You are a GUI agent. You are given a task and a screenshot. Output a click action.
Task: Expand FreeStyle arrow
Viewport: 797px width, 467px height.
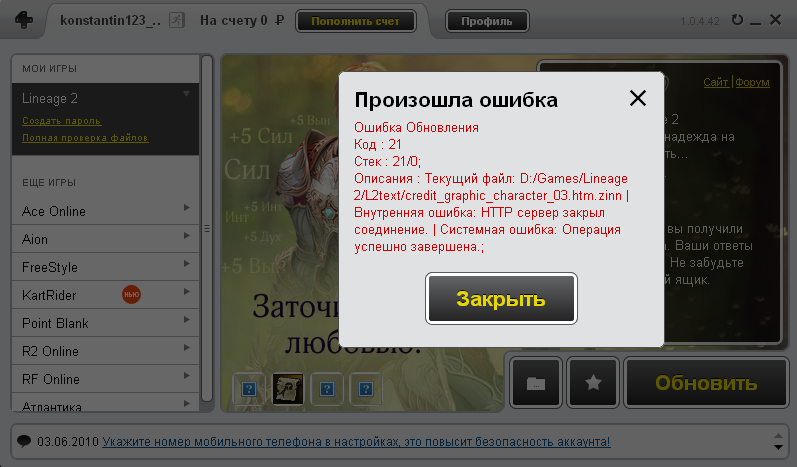187,263
